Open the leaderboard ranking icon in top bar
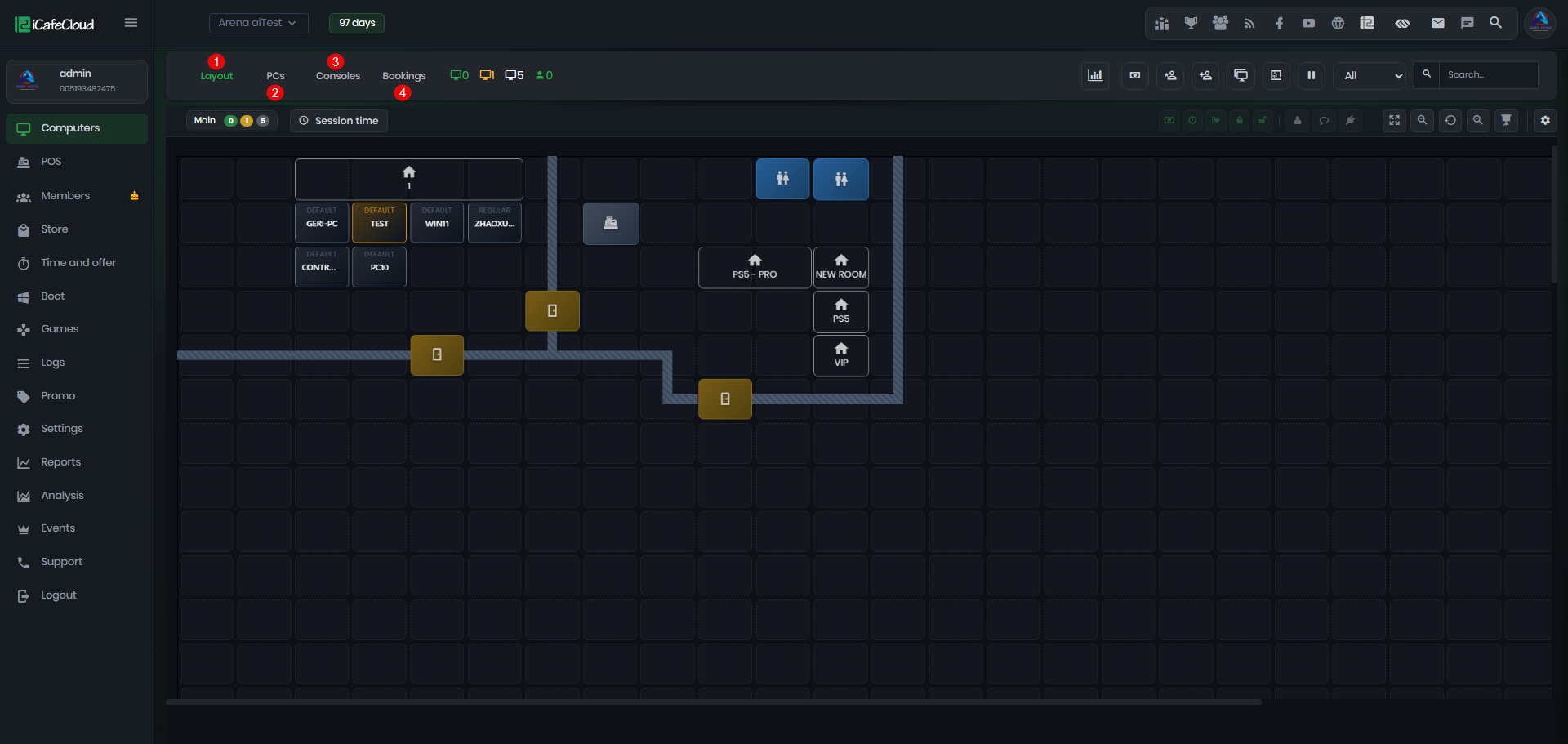This screenshot has height=744, width=1568. point(1161,24)
